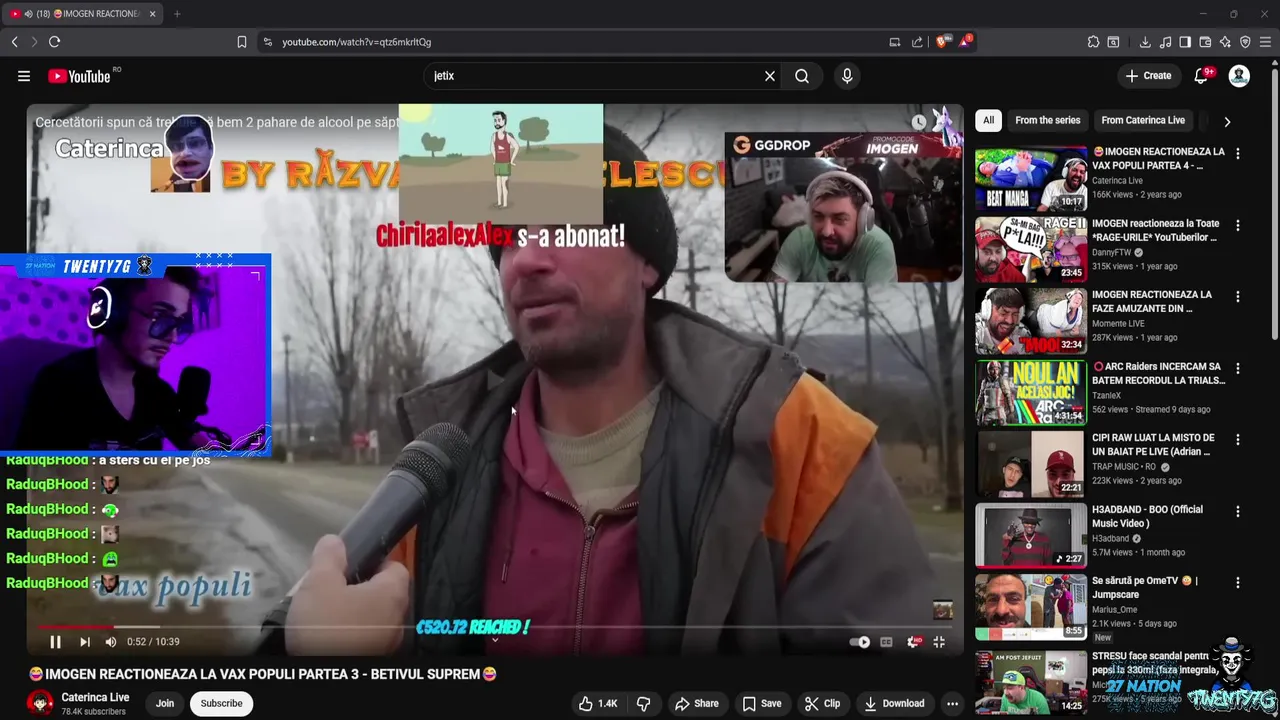
Task: Open options for VAX POPULI PARTEA 4 video
Action: click(x=1238, y=153)
